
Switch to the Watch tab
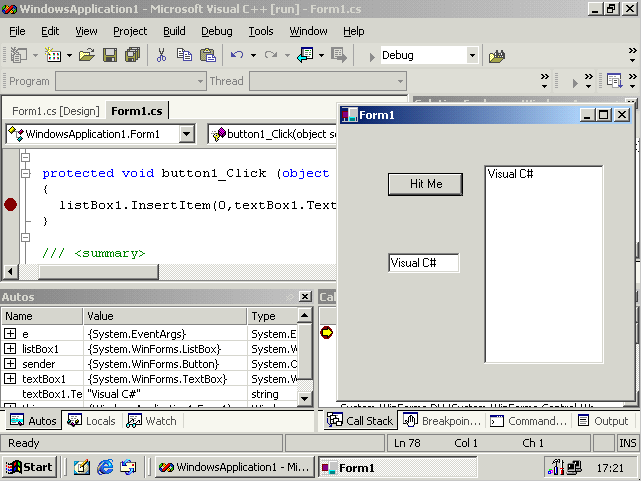(x=152, y=421)
